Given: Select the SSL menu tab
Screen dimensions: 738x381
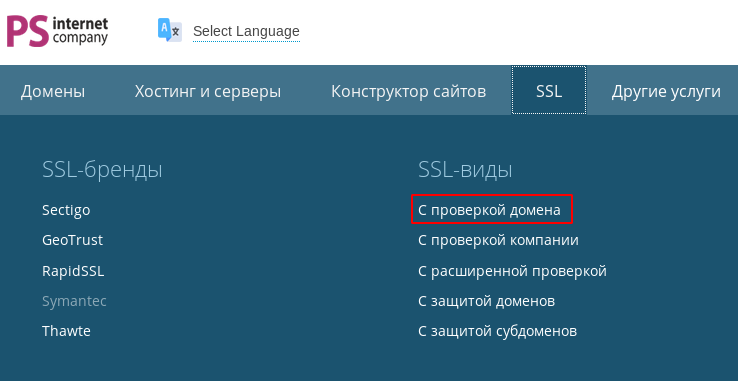Looking at the screenshot, I should tap(549, 90).
